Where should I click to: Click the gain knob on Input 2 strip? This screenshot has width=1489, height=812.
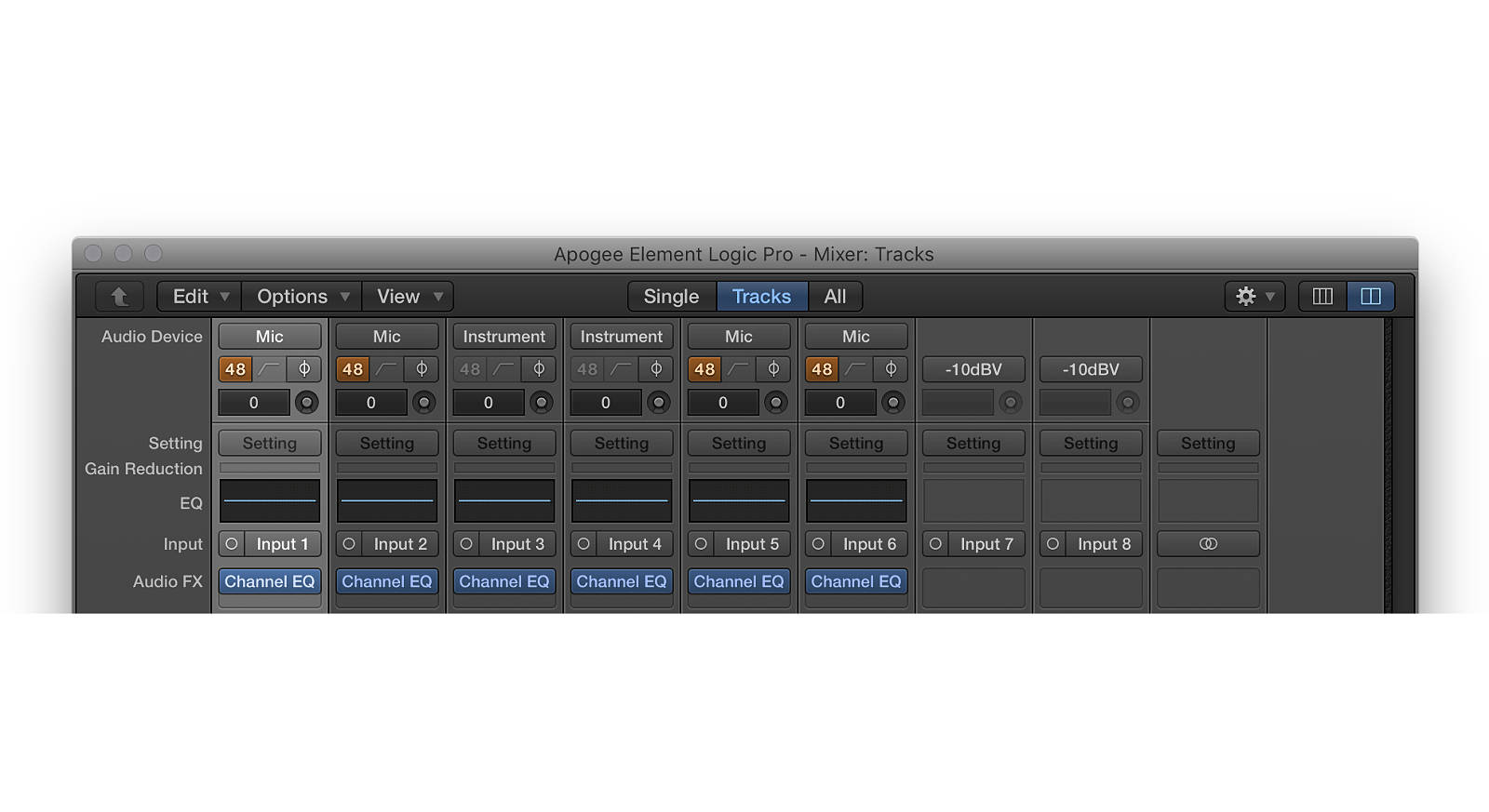(423, 403)
